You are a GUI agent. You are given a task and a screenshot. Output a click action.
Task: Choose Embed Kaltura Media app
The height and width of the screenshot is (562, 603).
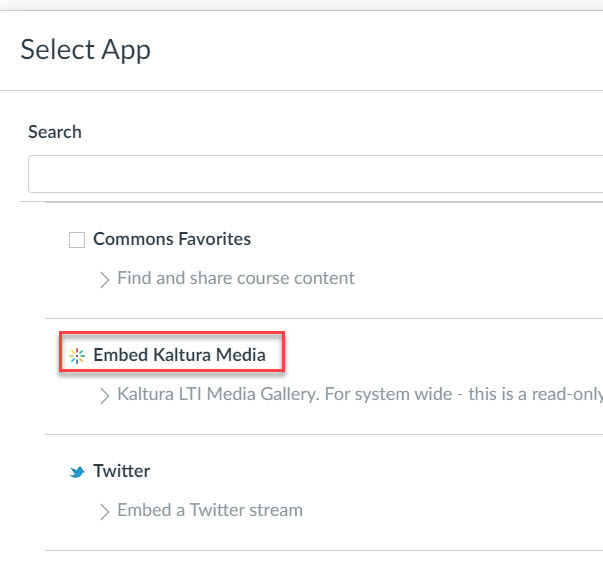179,355
